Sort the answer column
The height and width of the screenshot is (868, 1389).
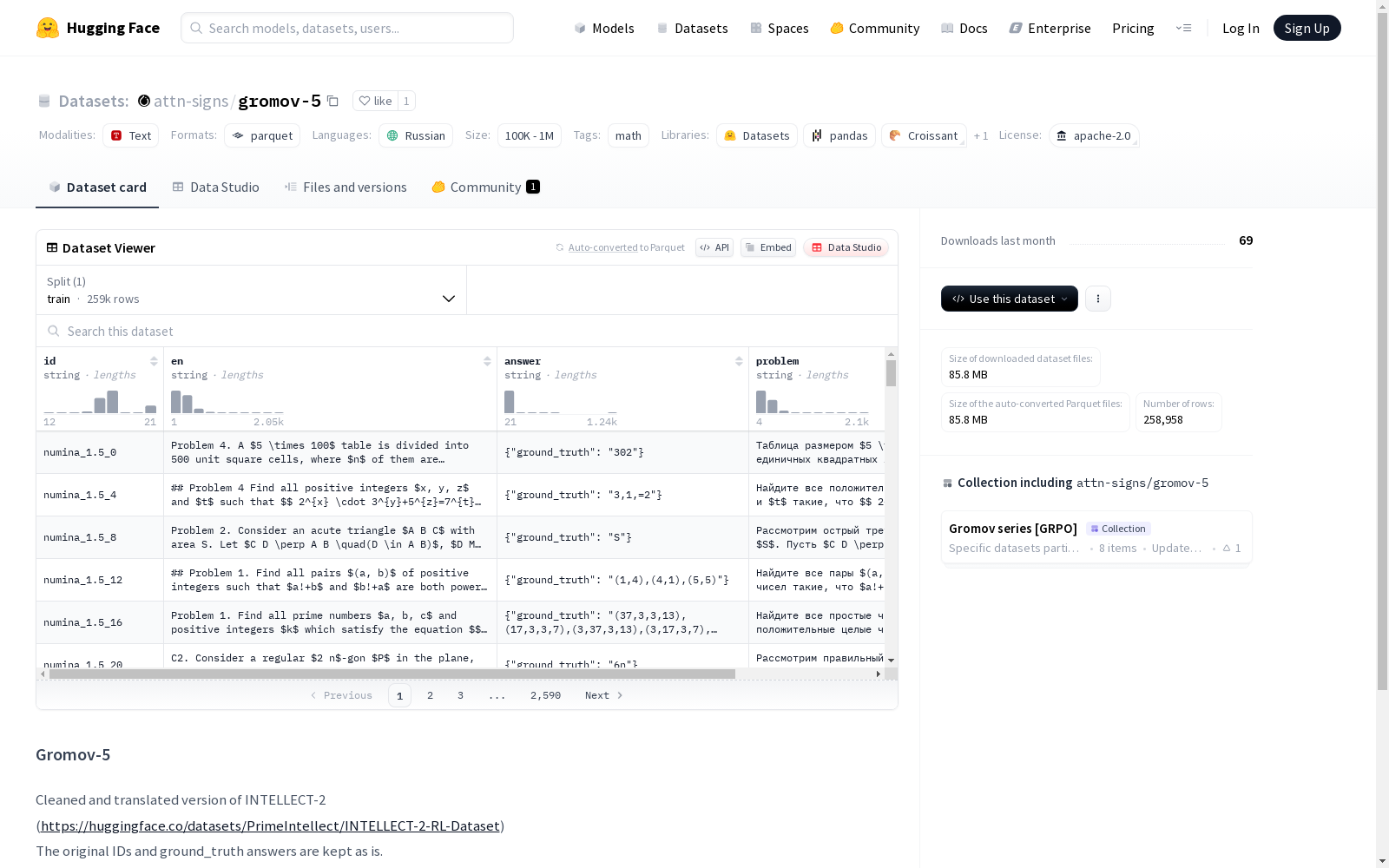739,361
